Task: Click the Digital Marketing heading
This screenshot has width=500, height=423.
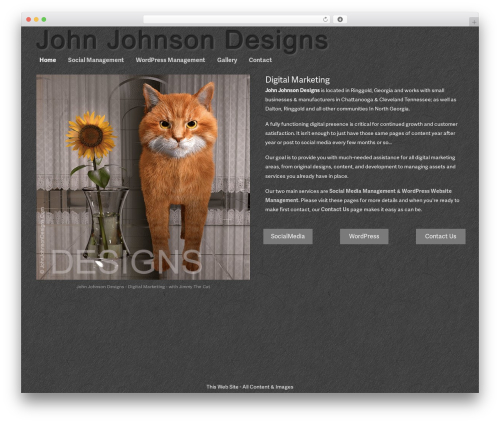Action: 297,80
